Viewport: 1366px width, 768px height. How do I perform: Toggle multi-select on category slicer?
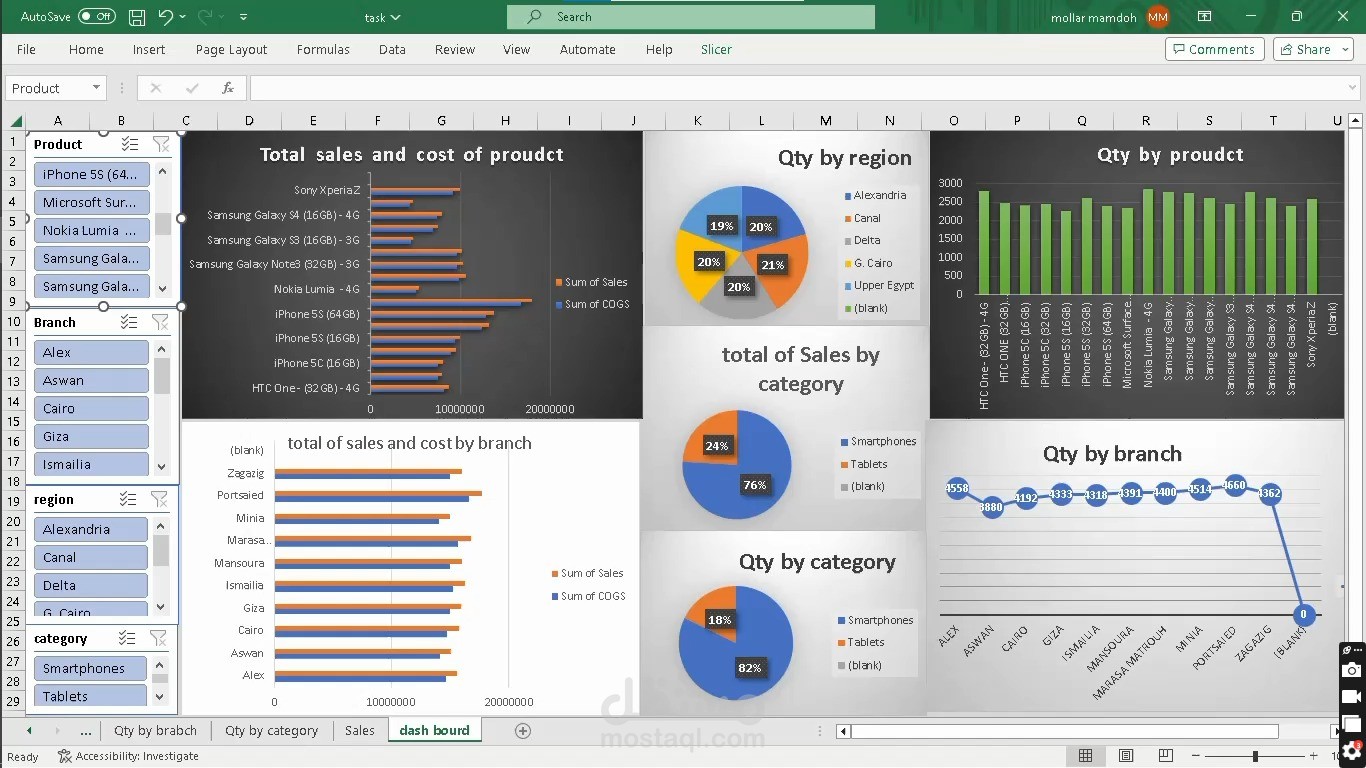pos(127,638)
